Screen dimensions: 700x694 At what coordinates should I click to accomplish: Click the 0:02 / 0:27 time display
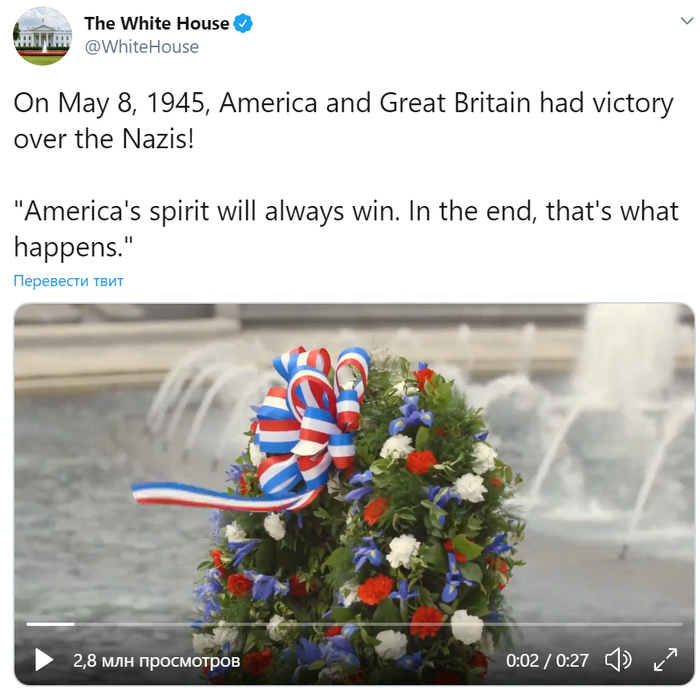[547, 661]
